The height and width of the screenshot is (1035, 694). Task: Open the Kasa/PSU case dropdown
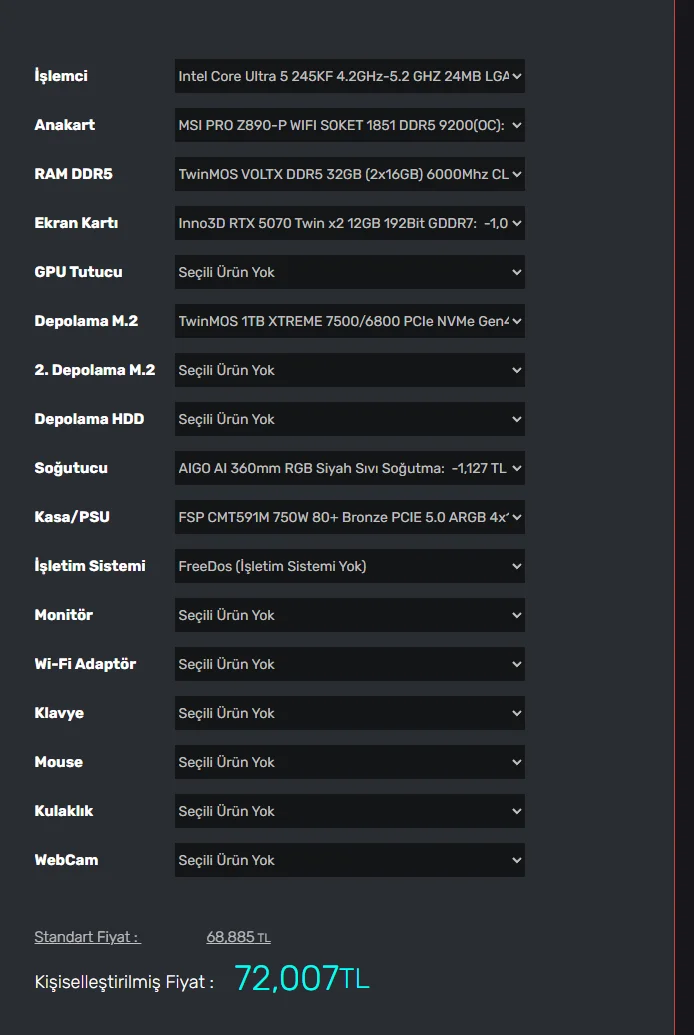tap(349, 517)
